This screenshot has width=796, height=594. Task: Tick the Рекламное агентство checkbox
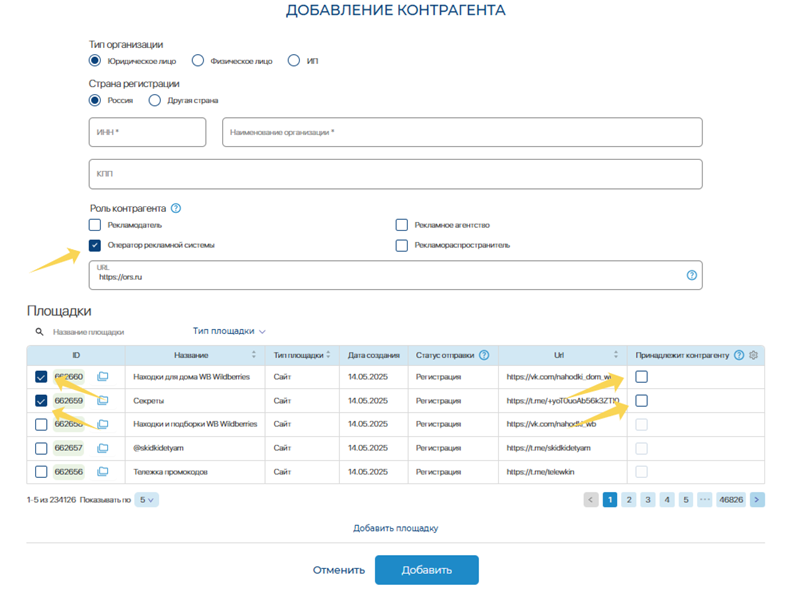tap(402, 225)
